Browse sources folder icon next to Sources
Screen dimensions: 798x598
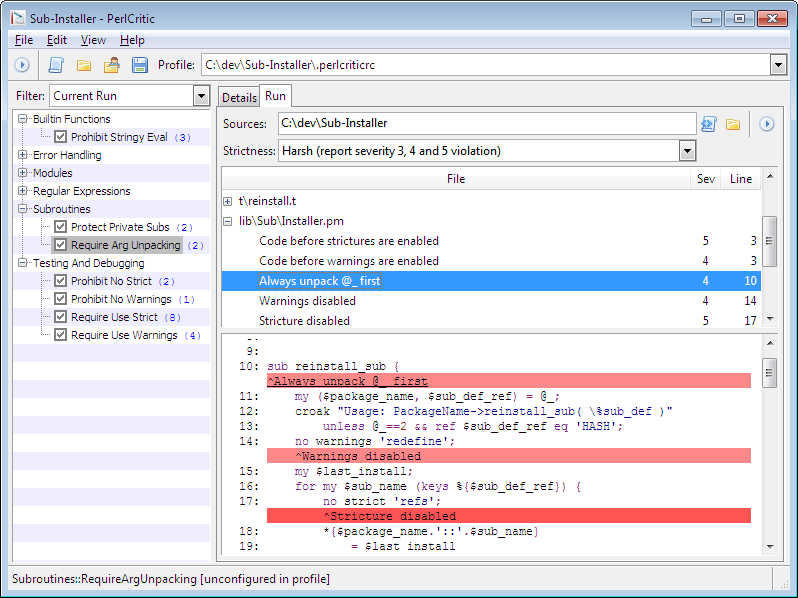click(x=733, y=124)
